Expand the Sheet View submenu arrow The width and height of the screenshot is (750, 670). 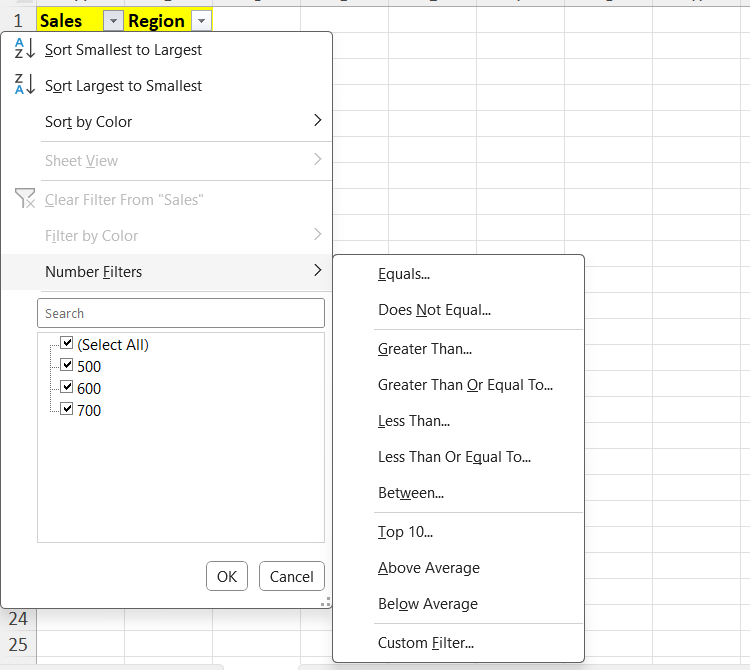pos(317,159)
